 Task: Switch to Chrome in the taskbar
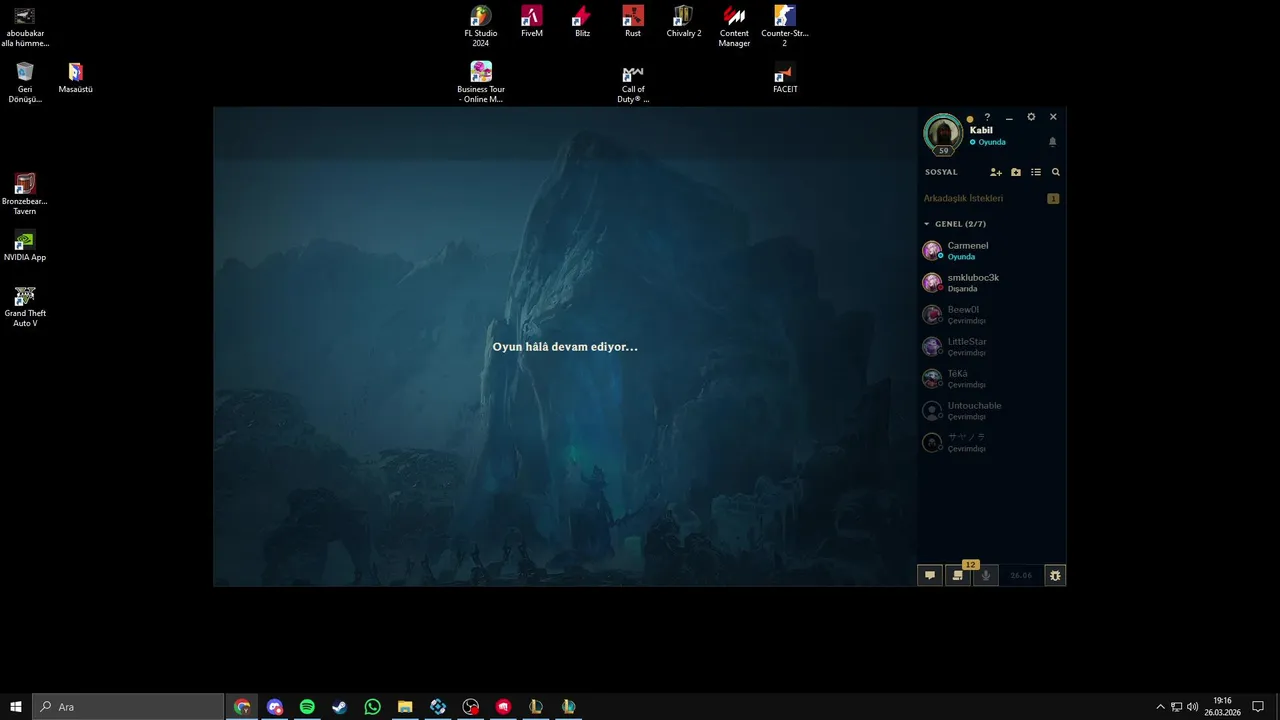coord(242,707)
